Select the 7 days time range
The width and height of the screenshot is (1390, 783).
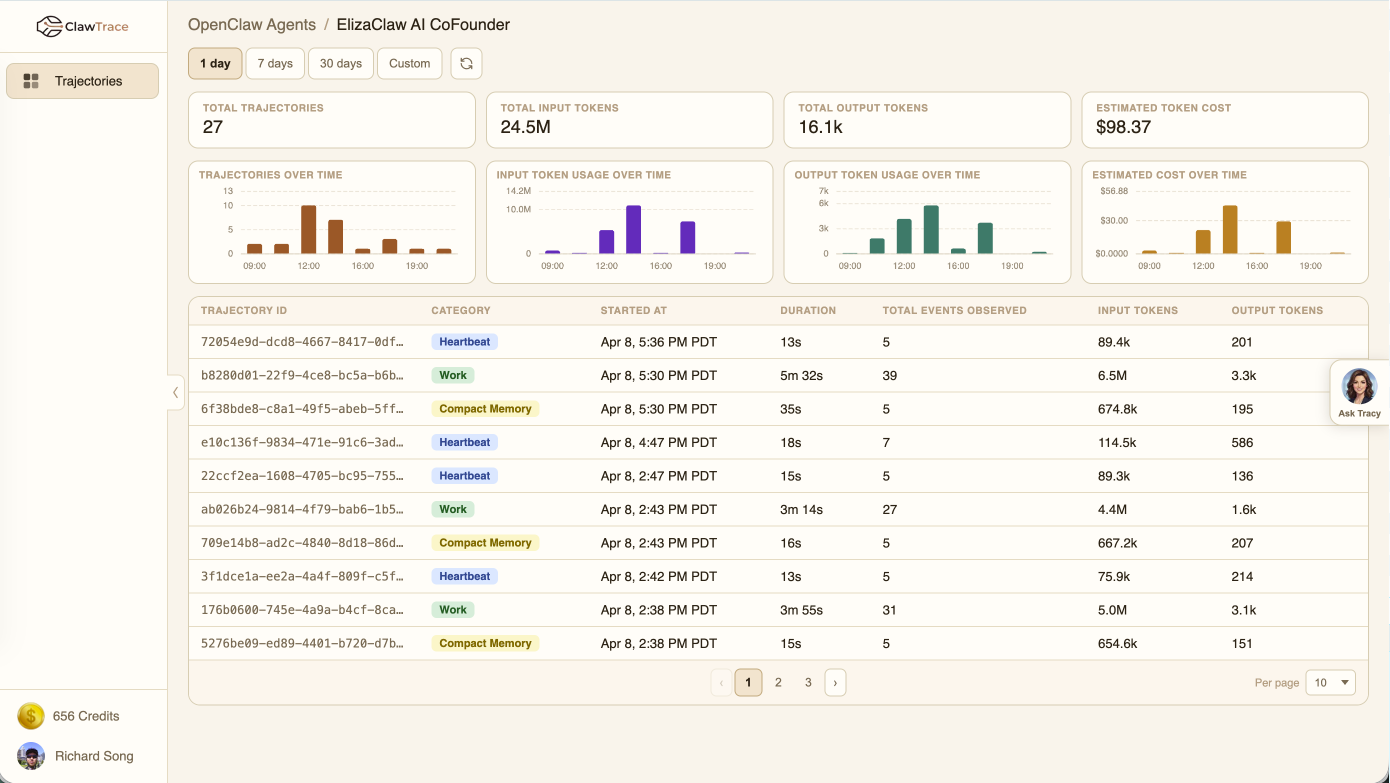[x=275, y=62]
